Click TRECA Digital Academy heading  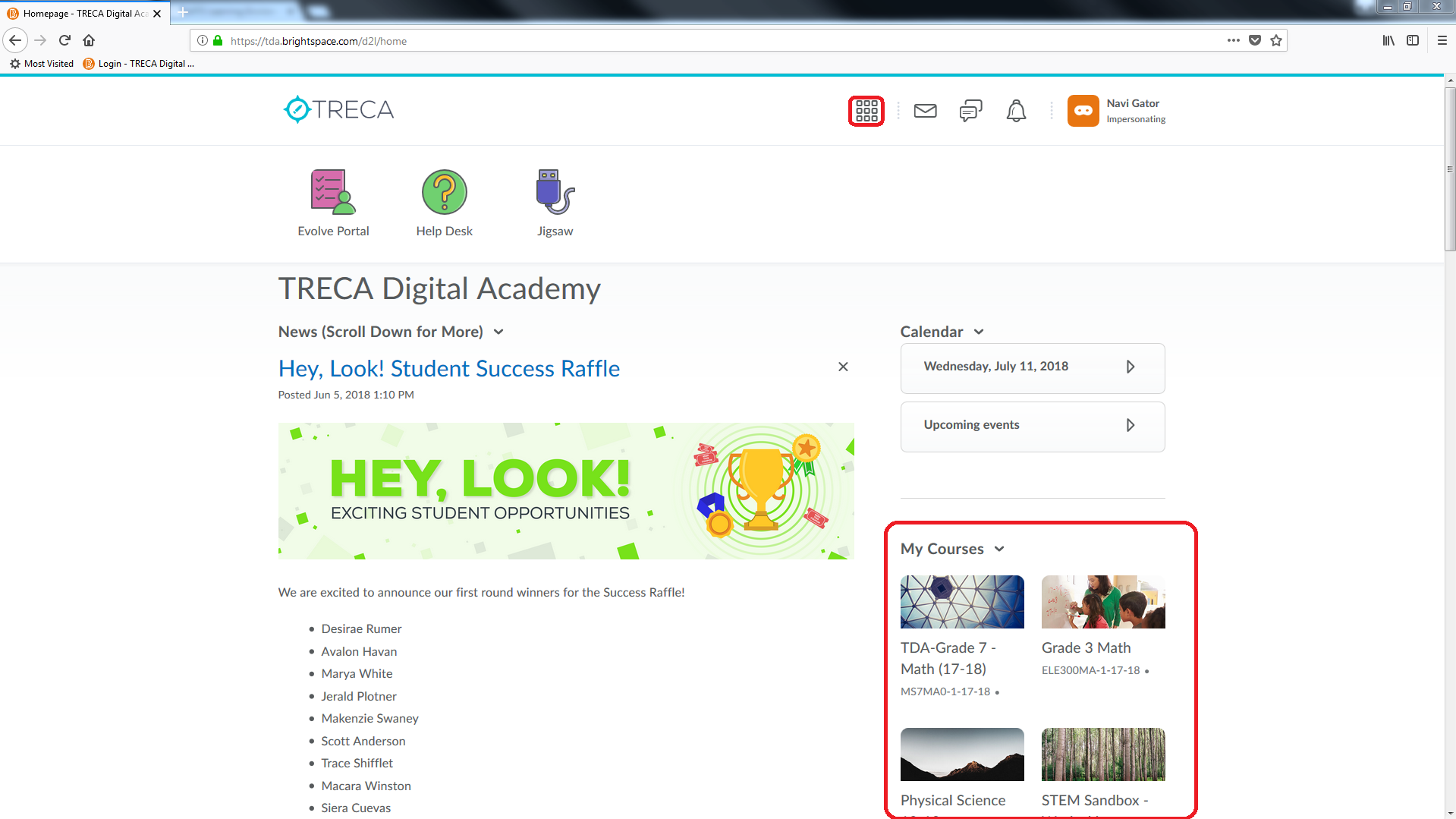coord(439,288)
